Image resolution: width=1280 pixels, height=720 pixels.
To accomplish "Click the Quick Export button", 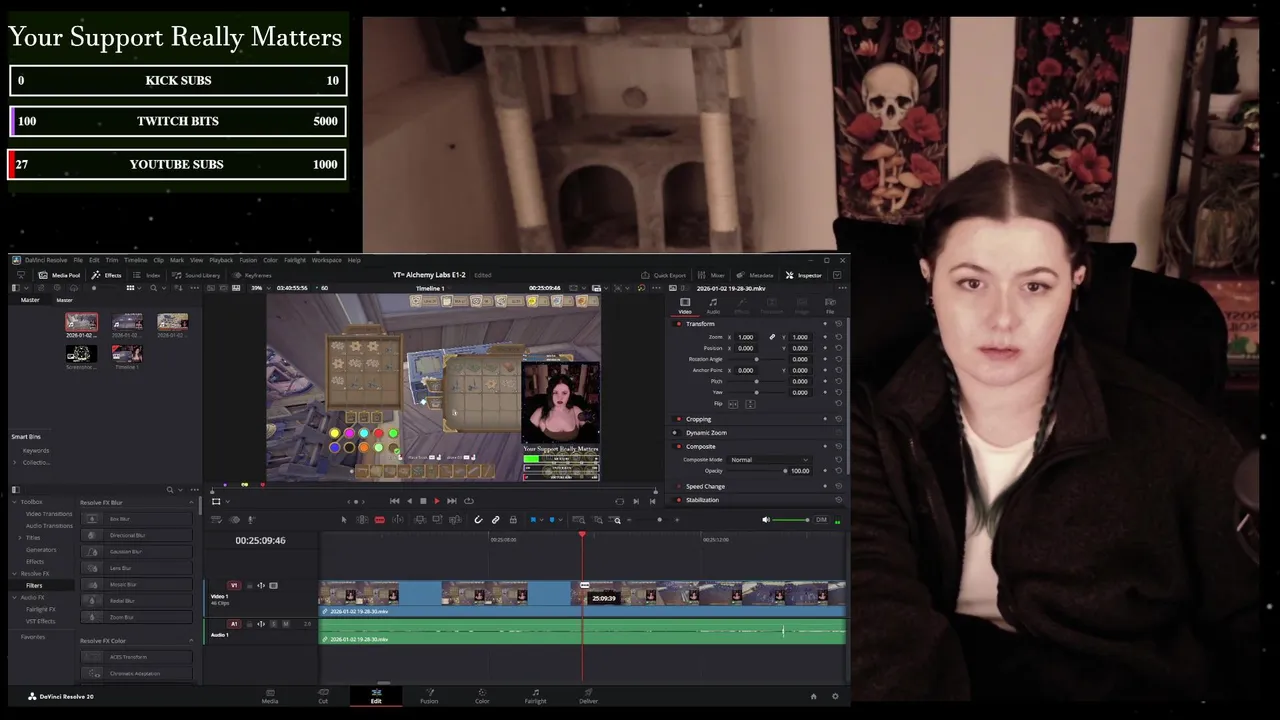I will coord(664,275).
